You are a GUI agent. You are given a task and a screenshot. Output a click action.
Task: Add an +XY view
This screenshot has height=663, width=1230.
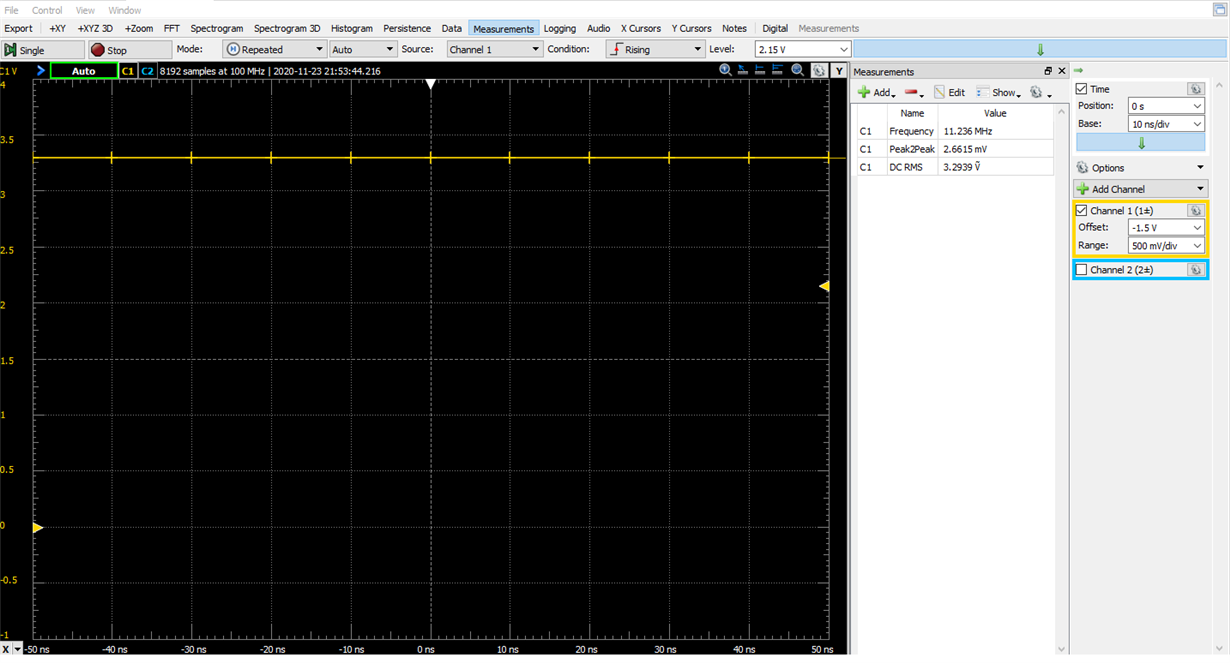[x=58, y=28]
